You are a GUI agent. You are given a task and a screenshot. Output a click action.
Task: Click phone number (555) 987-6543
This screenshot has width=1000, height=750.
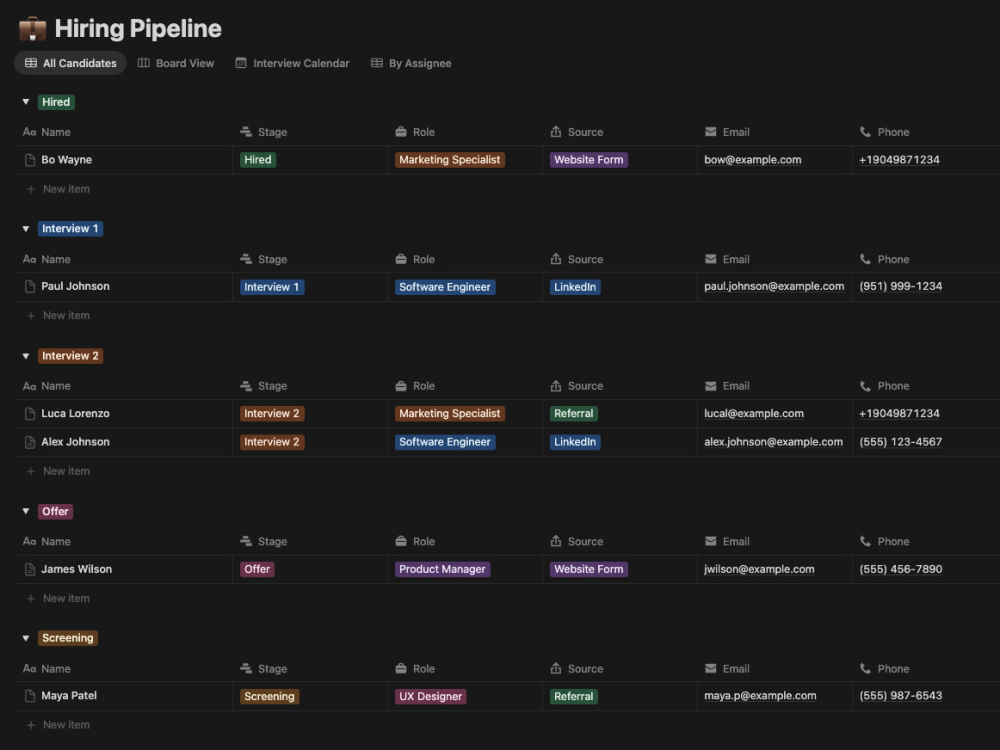click(x=901, y=696)
